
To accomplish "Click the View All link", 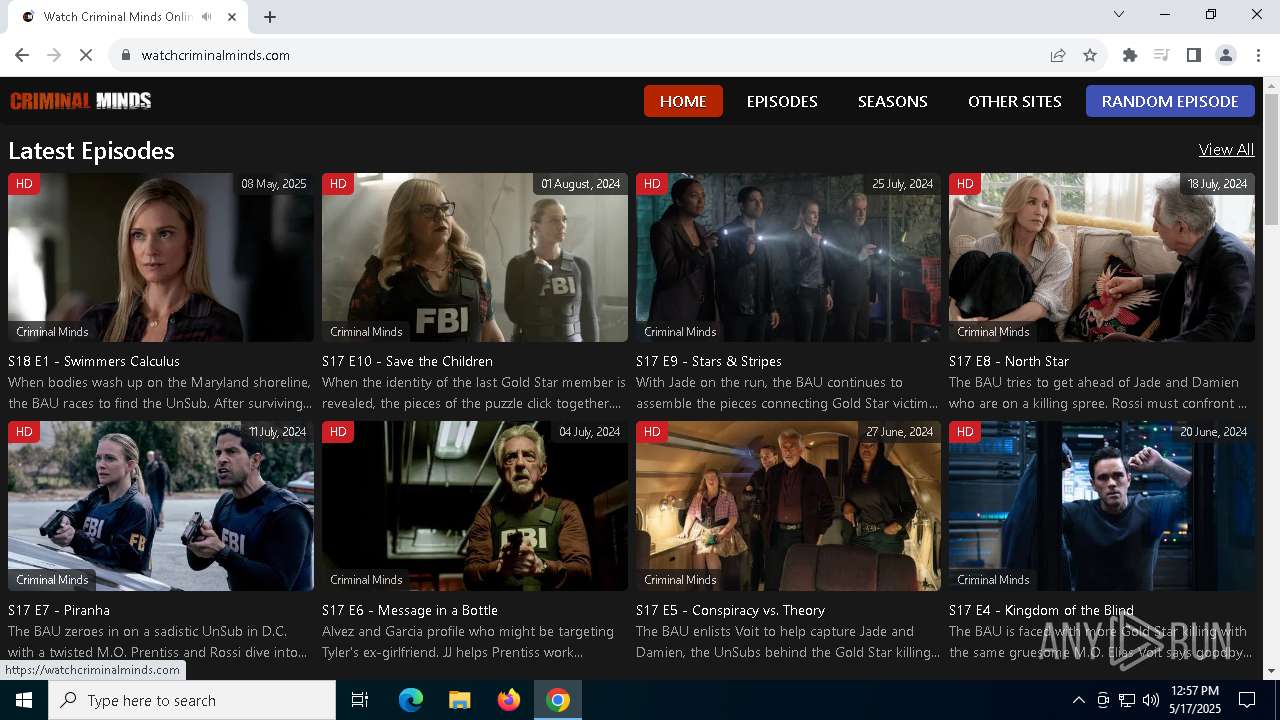I will pyautogui.click(x=1226, y=149).
